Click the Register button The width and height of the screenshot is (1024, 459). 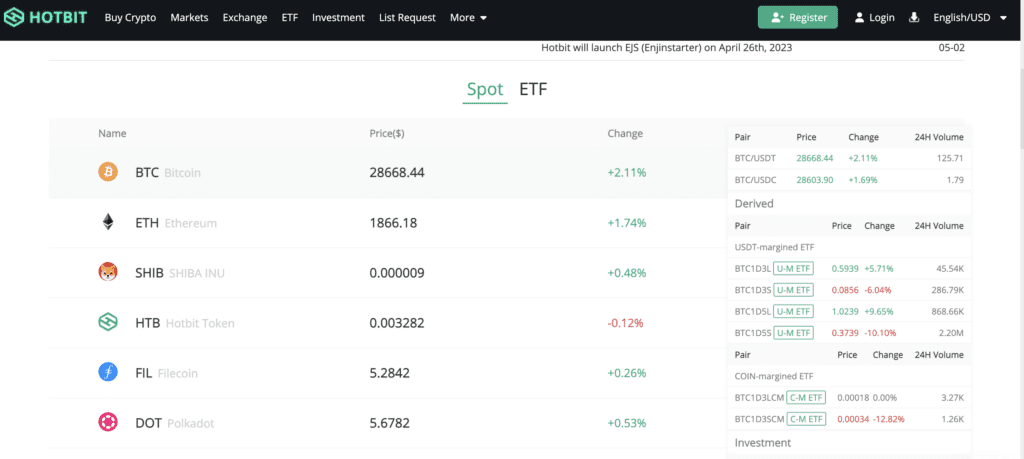click(797, 18)
